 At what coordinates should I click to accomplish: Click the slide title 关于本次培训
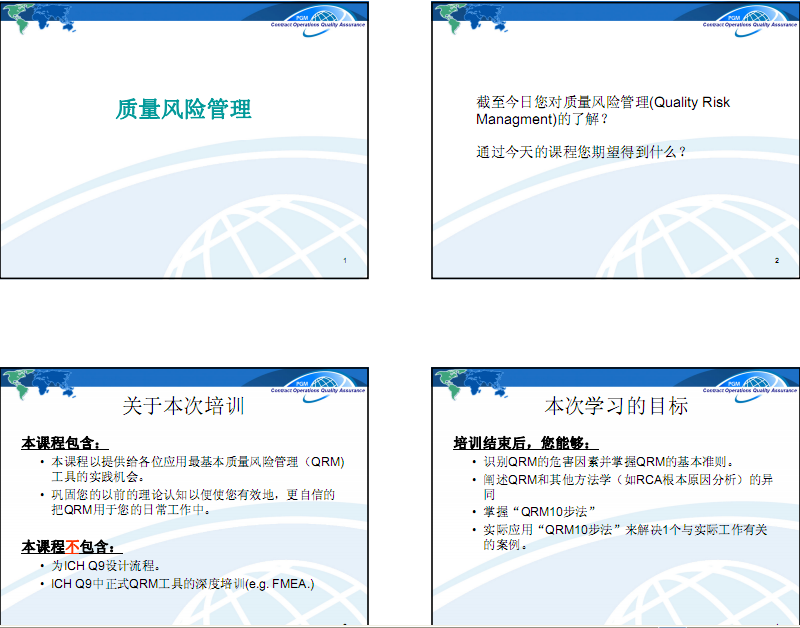point(184,406)
